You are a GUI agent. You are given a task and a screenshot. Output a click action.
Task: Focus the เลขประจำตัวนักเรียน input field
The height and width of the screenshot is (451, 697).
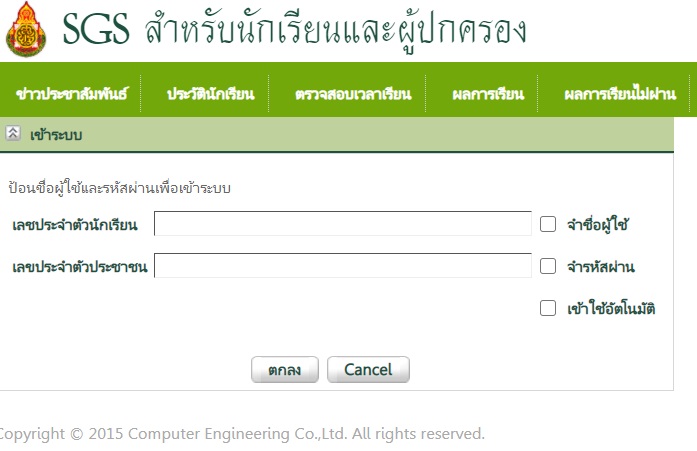[x=343, y=224]
